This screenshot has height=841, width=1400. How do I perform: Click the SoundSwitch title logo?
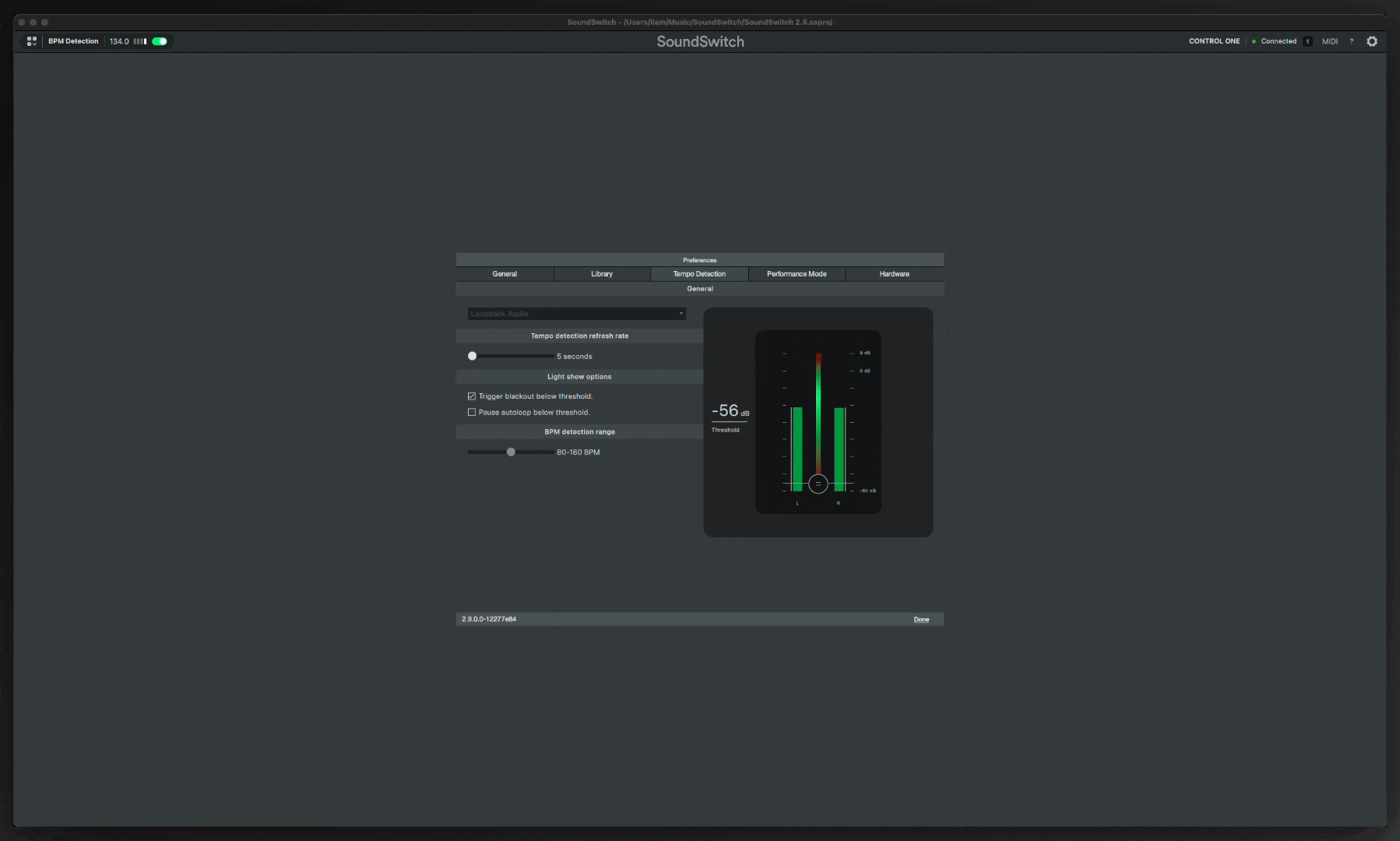(x=700, y=42)
